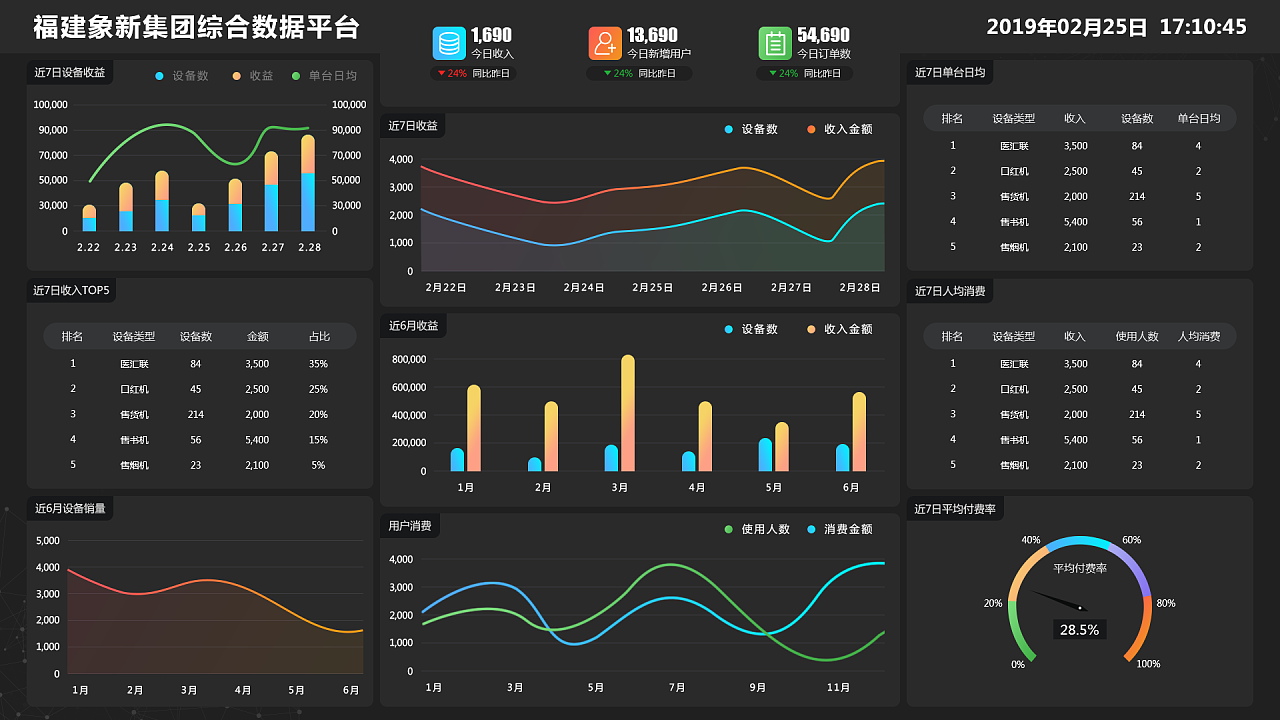1280x720 pixels.
Task: Click the 平均付费率 label inside the gauge
Action: point(1080,568)
